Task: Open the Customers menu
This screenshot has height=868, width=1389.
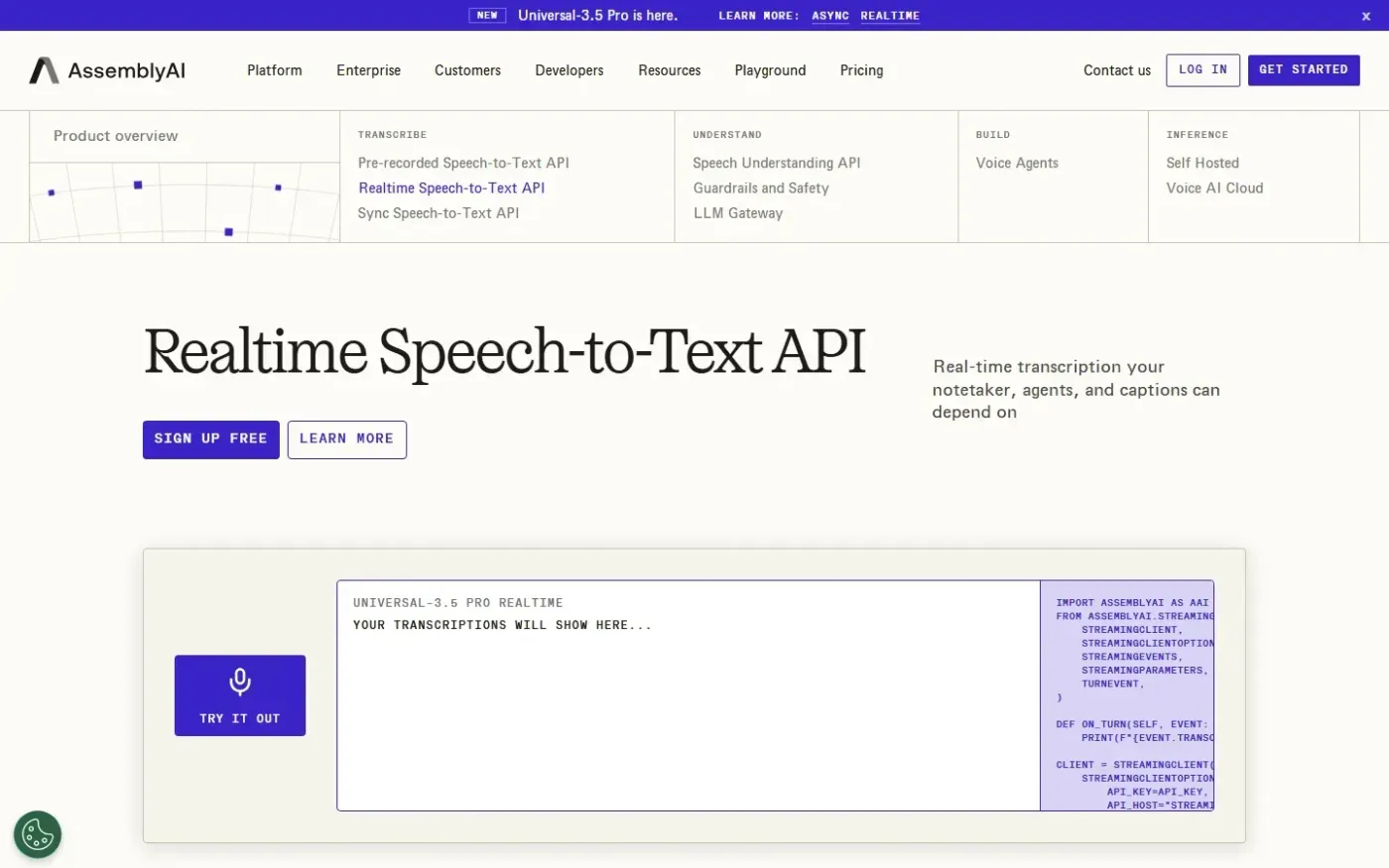Action: click(467, 70)
